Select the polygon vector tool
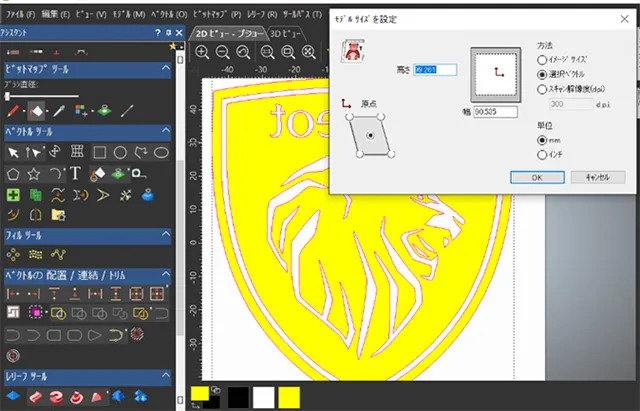640x411 pixels. point(13,174)
